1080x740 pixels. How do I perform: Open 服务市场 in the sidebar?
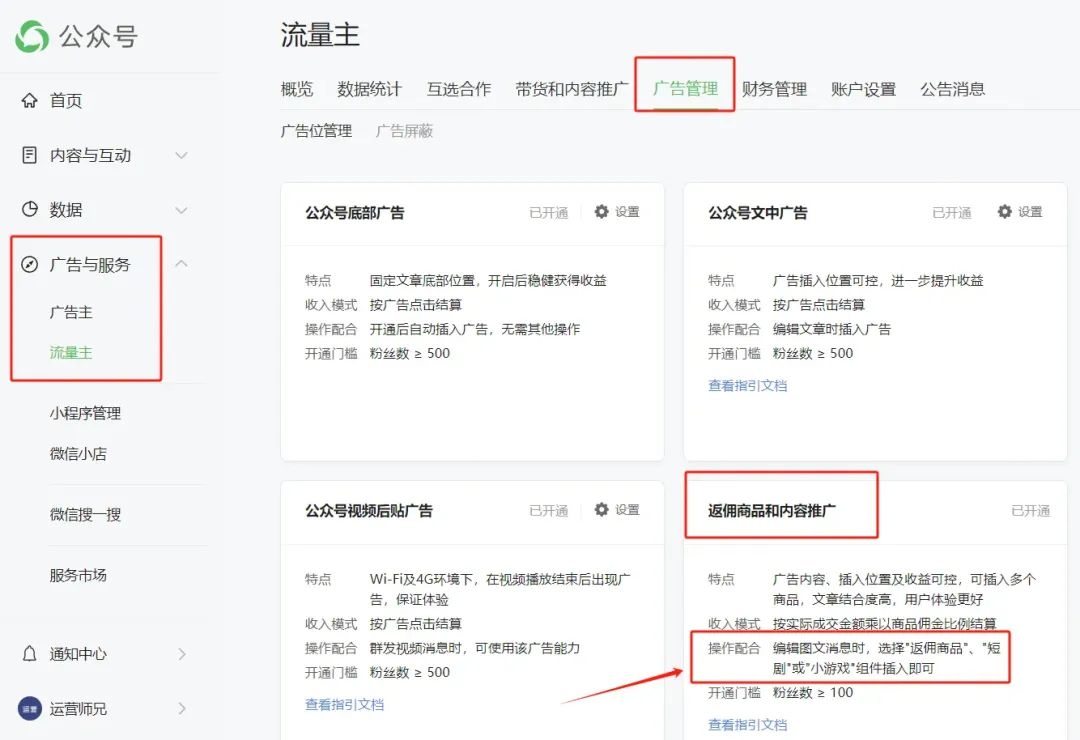click(x=78, y=575)
